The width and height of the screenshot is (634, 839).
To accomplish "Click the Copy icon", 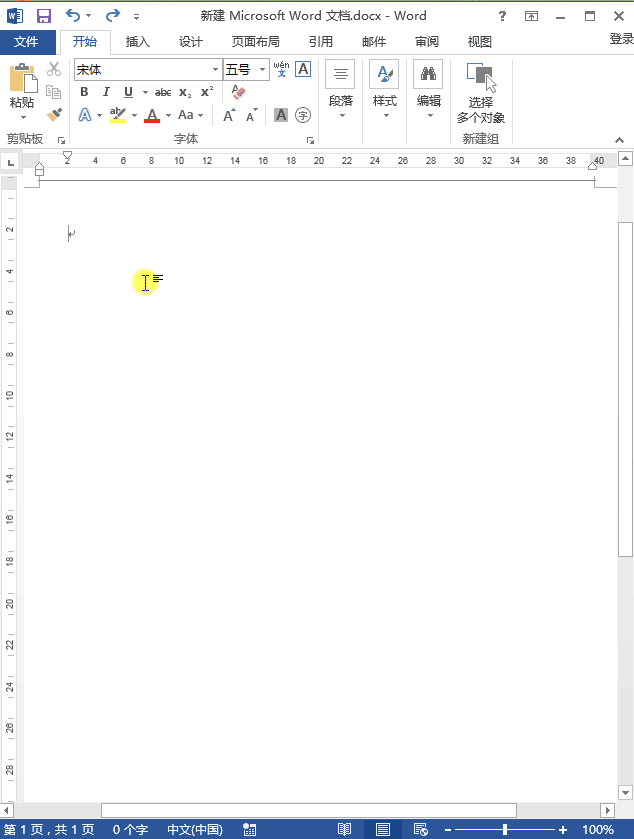I will point(54,92).
